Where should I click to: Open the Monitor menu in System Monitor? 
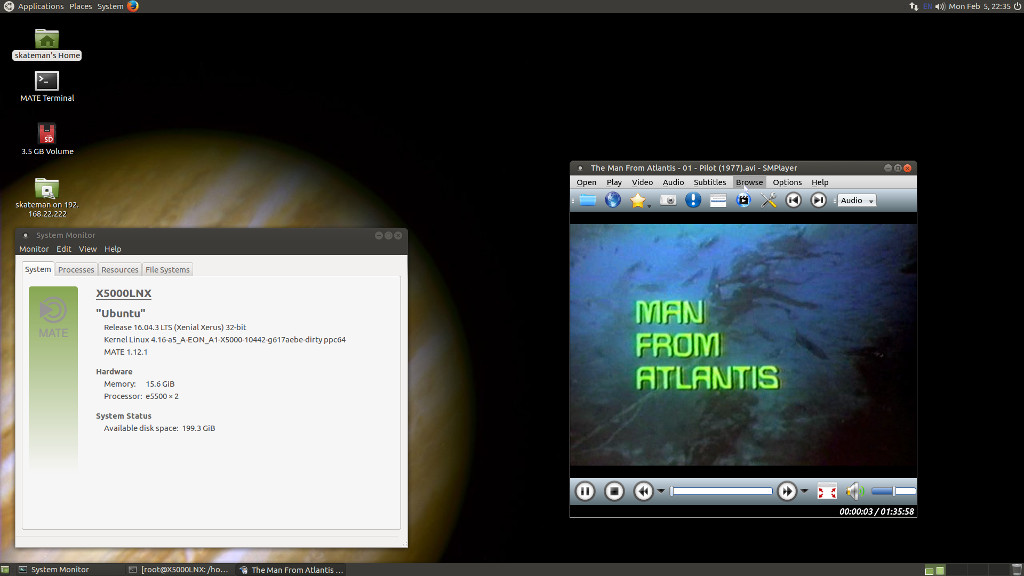pos(34,249)
